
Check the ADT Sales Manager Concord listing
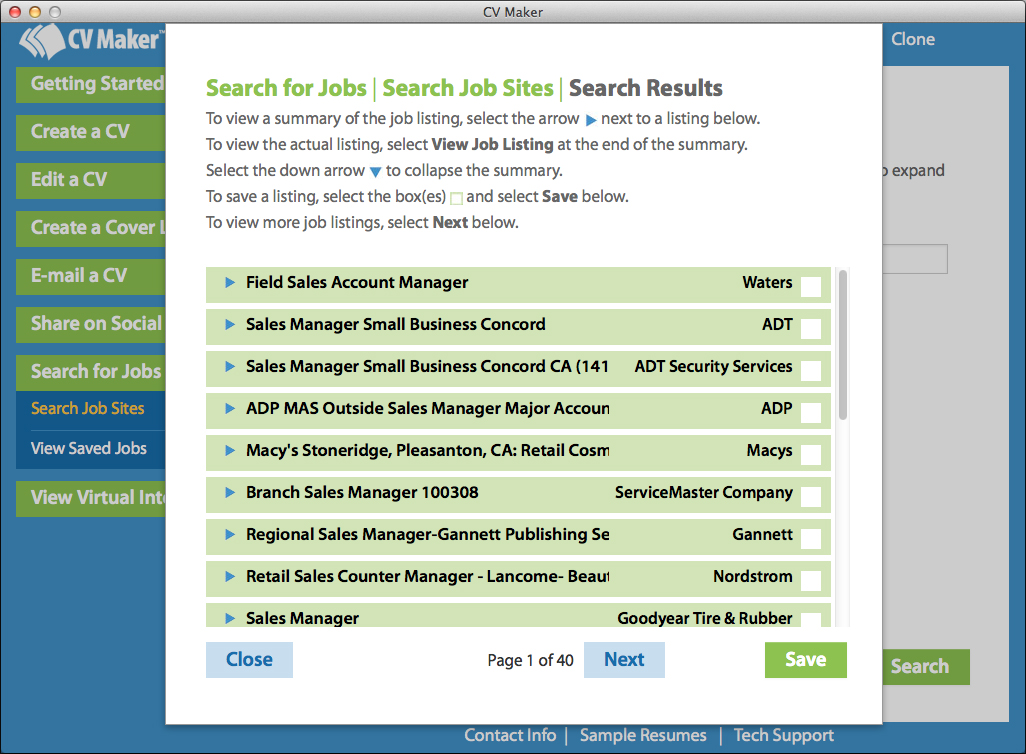(810, 325)
